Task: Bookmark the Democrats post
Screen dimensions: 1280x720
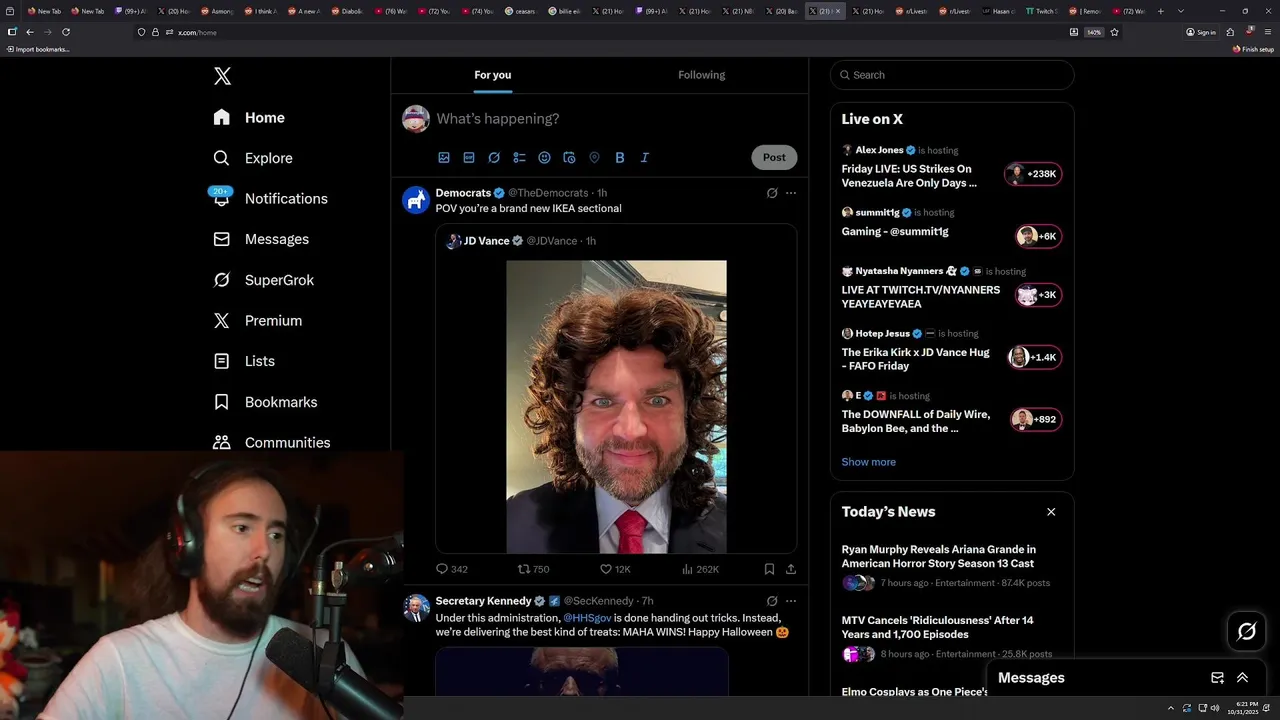Action: 769,569
